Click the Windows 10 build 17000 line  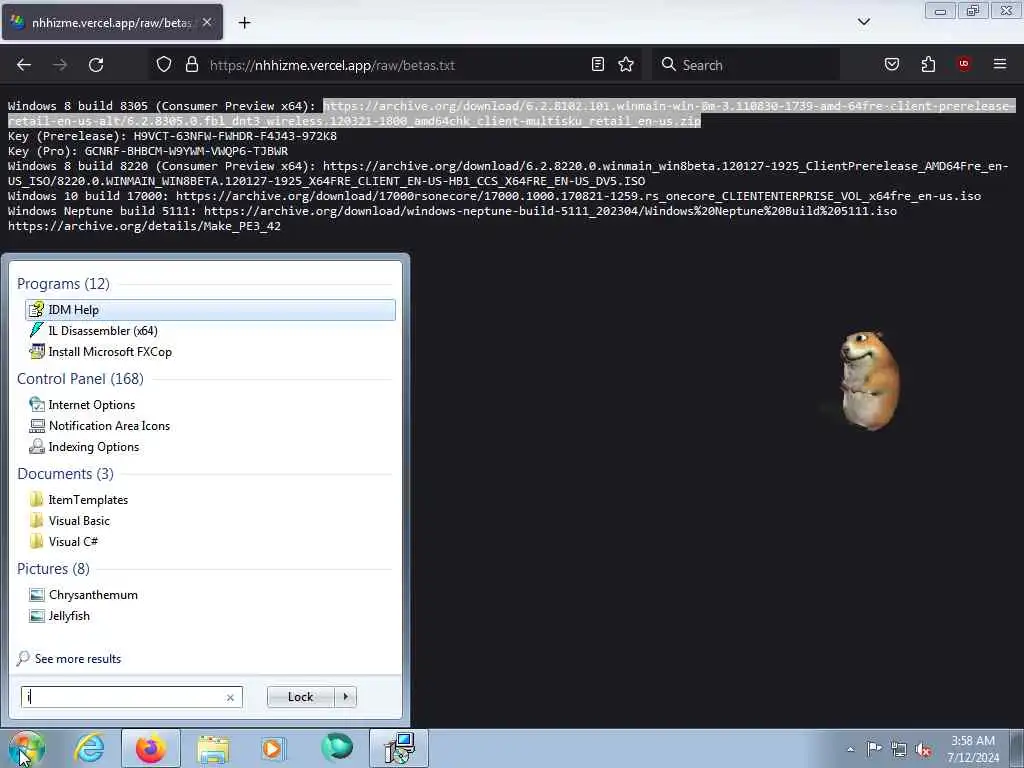click(494, 196)
